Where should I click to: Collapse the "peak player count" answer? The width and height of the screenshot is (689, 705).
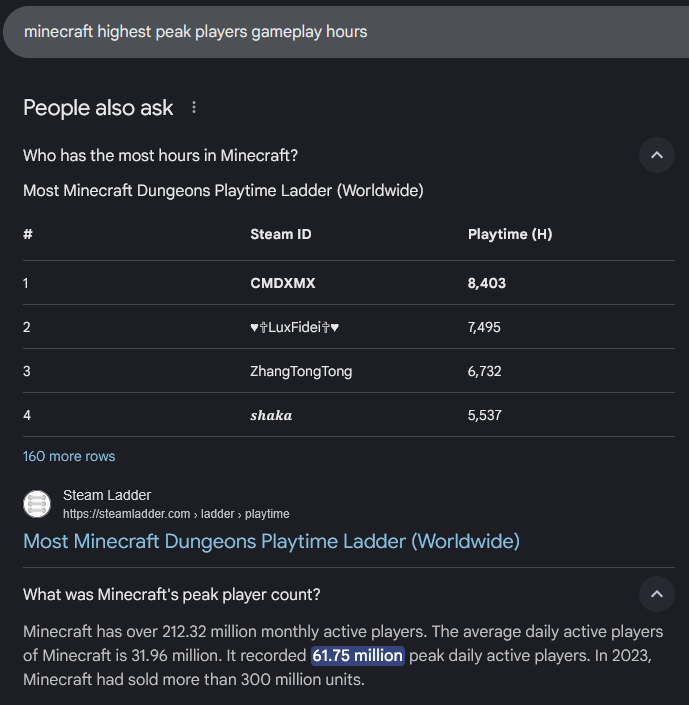pyautogui.click(x=657, y=594)
